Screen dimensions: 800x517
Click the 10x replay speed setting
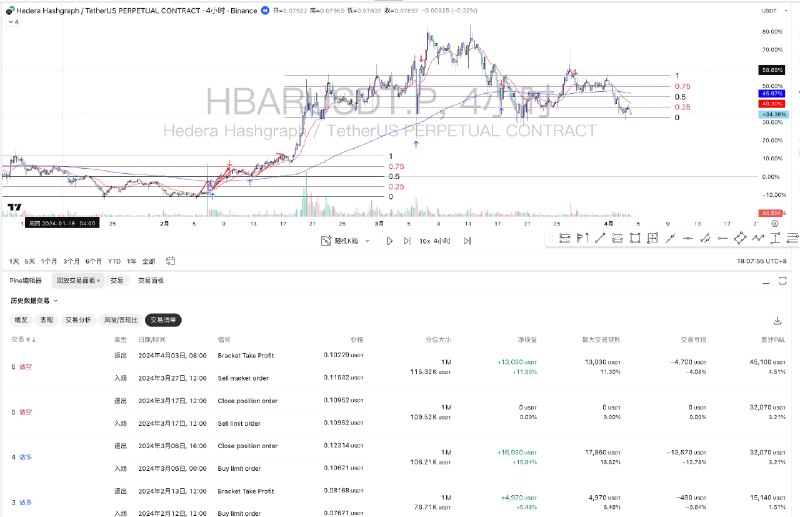point(424,241)
